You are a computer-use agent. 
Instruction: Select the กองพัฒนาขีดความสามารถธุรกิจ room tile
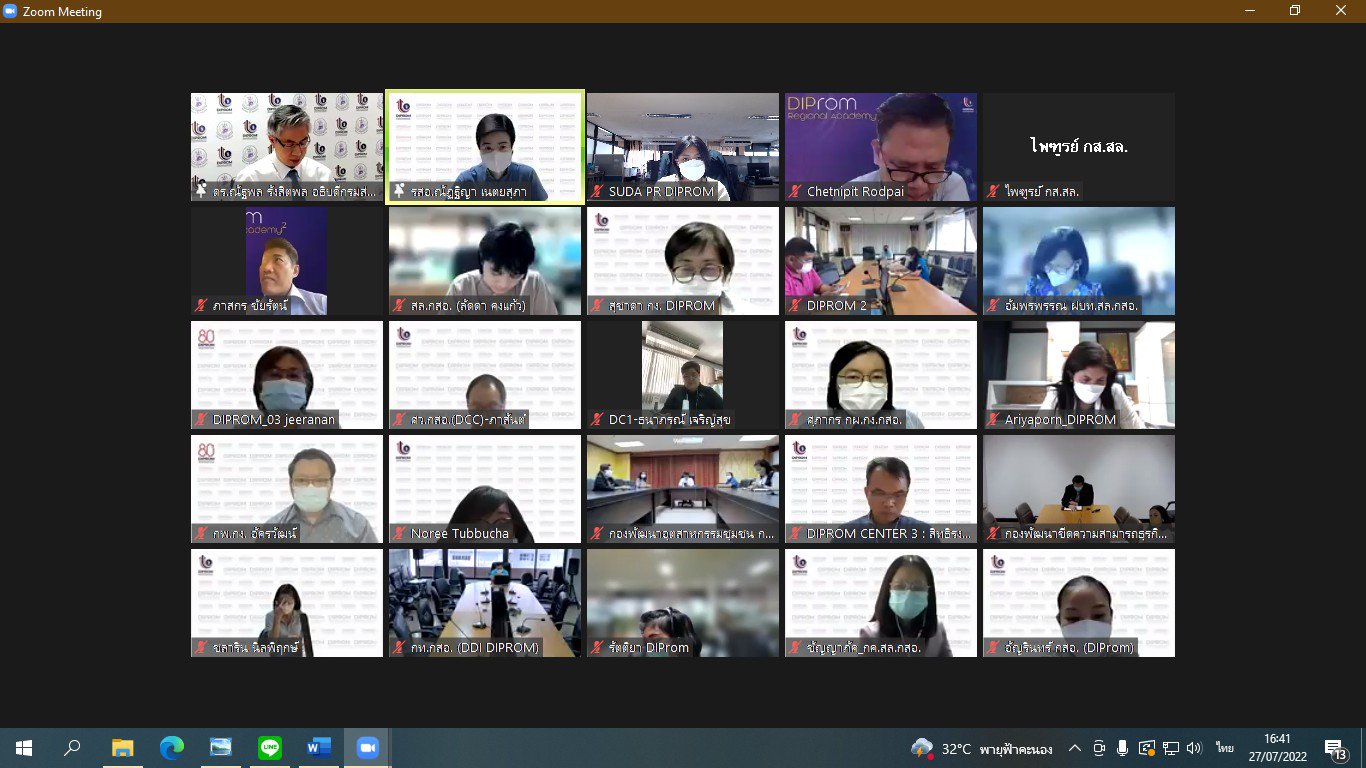pyautogui.click(x=1079, y=489)
